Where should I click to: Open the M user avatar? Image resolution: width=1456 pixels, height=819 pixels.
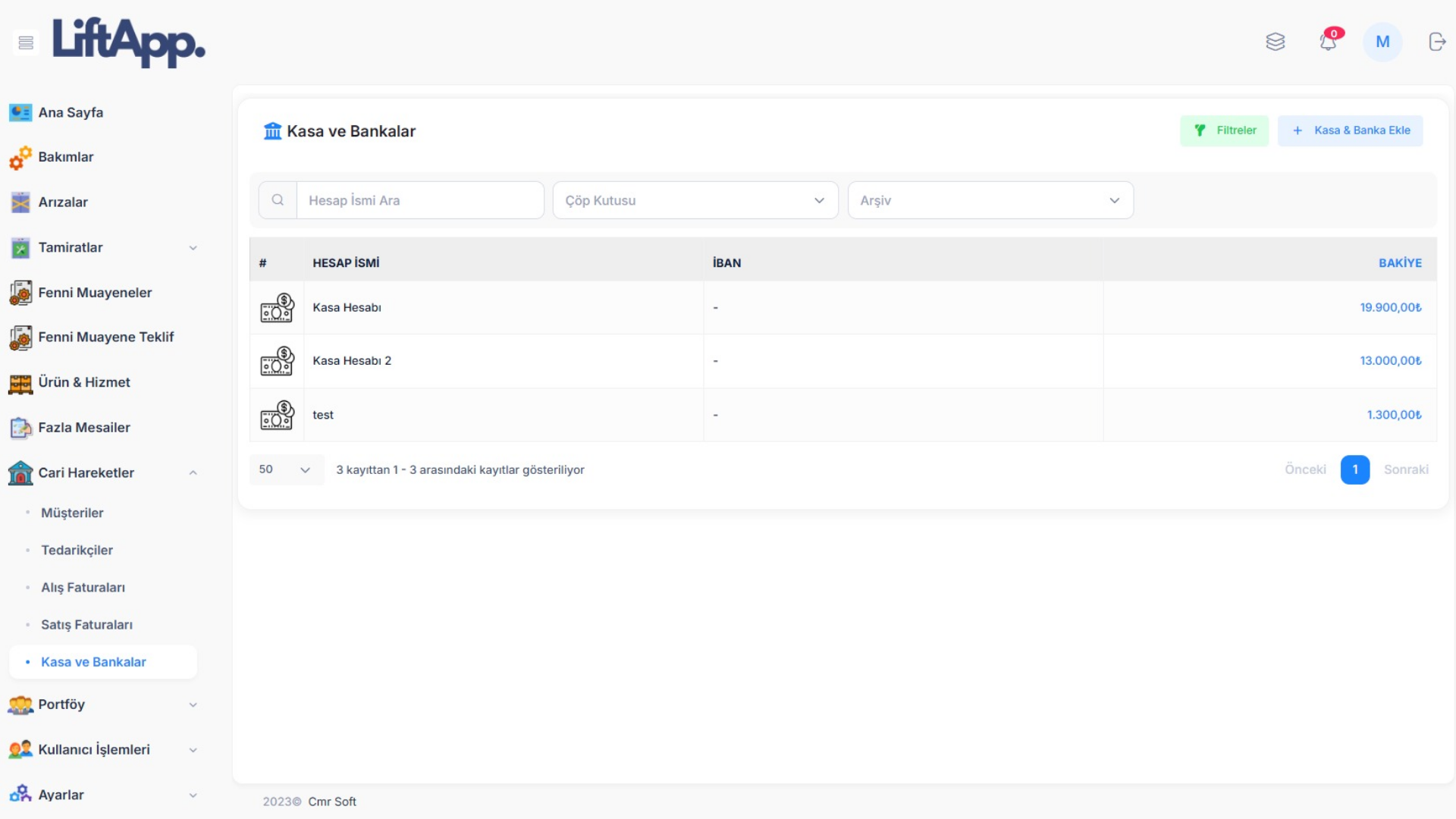(1382, 42)
